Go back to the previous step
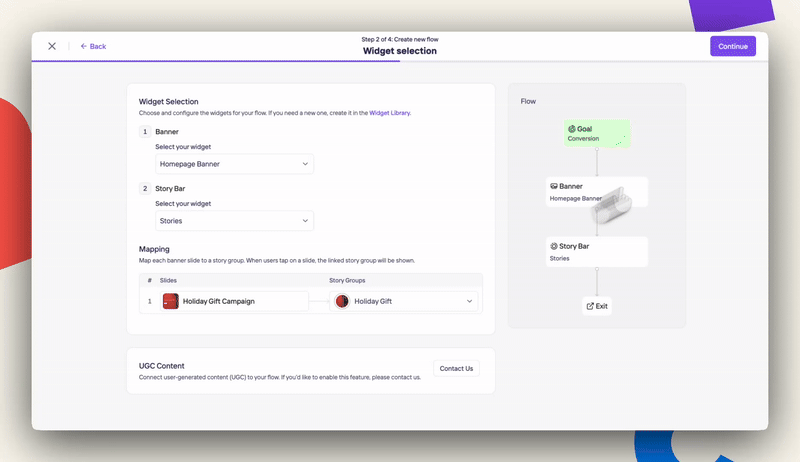This screenshot has width=800, height=462. click(93, 46)
